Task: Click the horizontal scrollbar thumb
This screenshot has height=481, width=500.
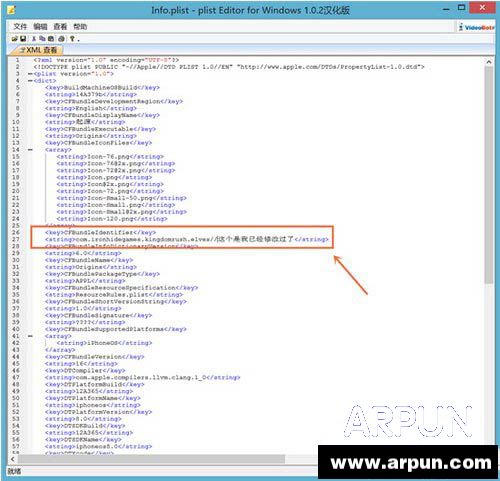Action: pyautogui.click(x=151, y=459)
